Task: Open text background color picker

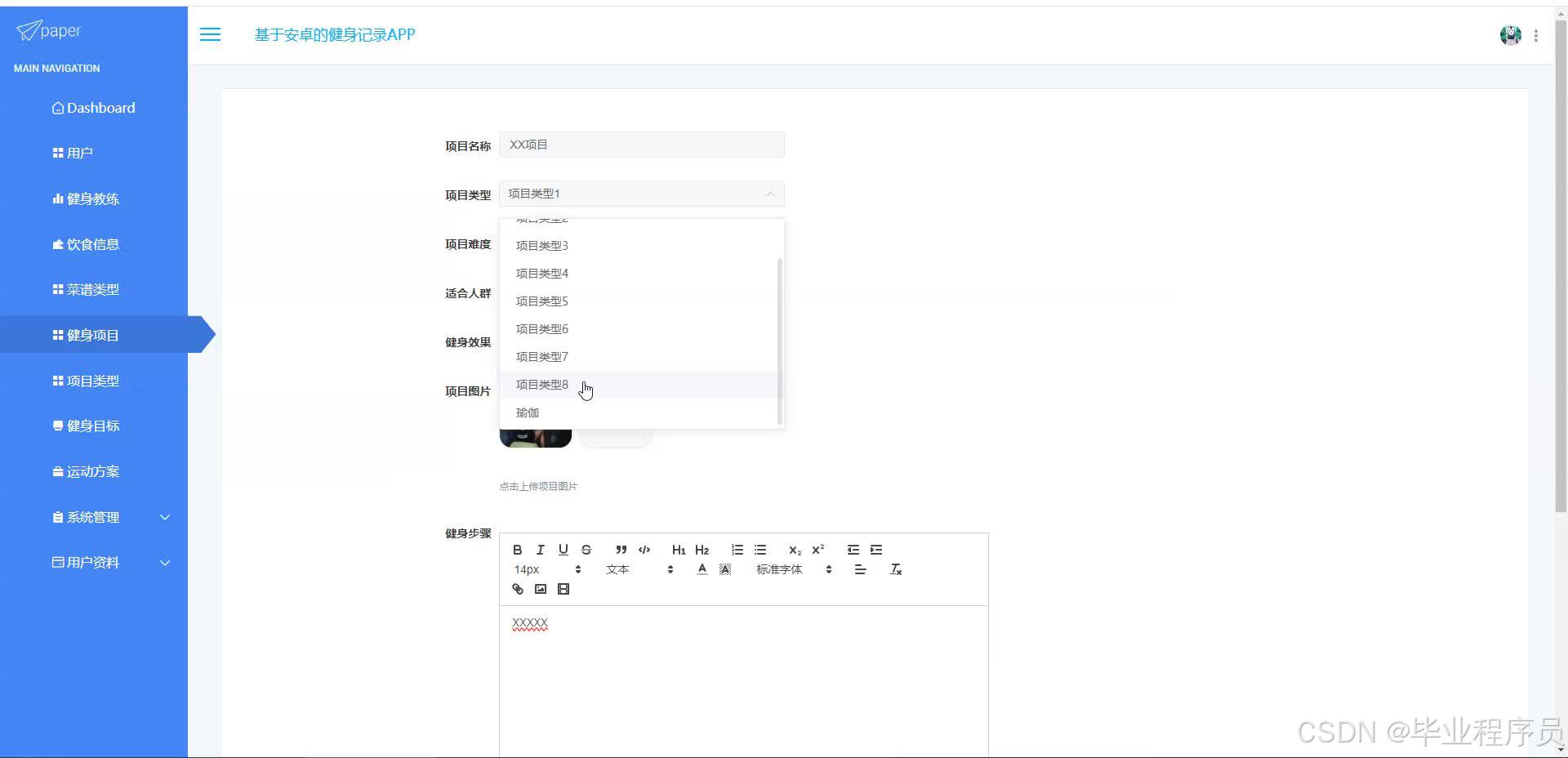Action: point(724,569)
